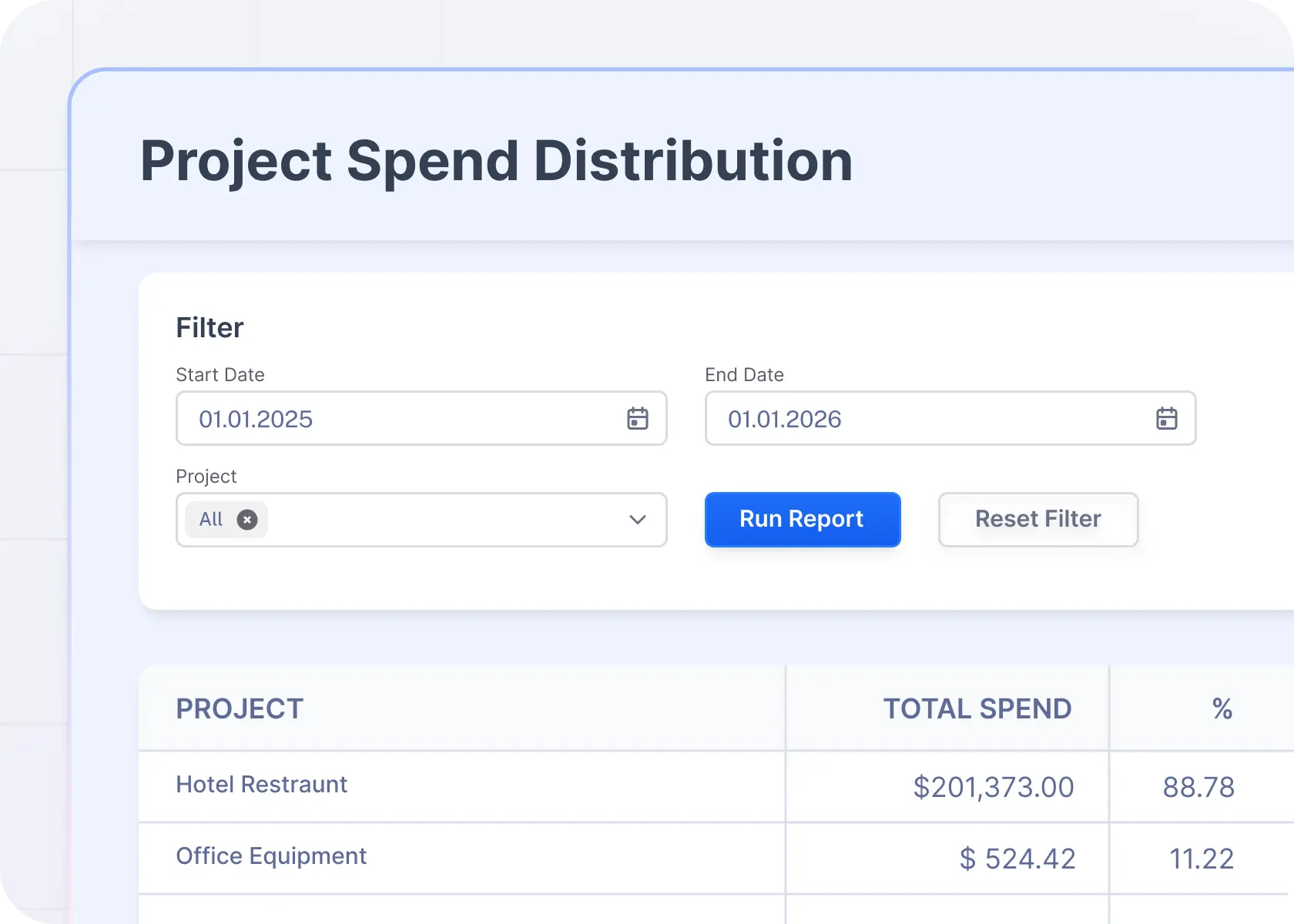Image resolution: width=1294 pixels, height=924 pixels.
Task: Click the 11.22 percentage cell
Action: (x=1202, y=859)
